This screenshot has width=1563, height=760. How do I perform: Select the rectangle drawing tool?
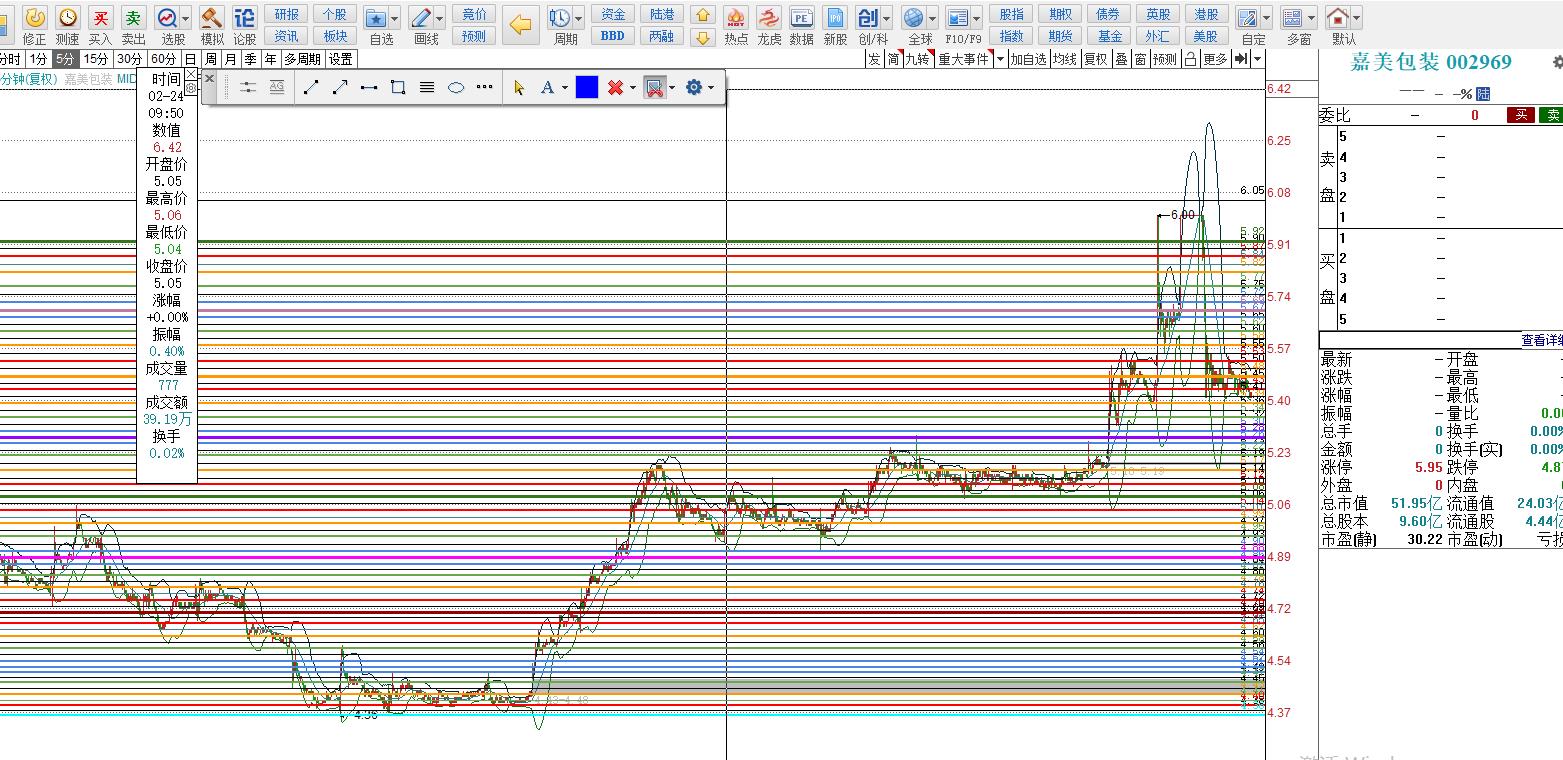[398, 88]
